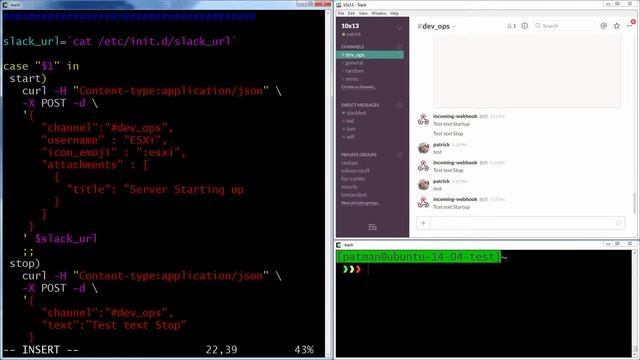Screen dimensions: 640x360
Task: Click the bash icon in the vim window title
Action: 5,4
